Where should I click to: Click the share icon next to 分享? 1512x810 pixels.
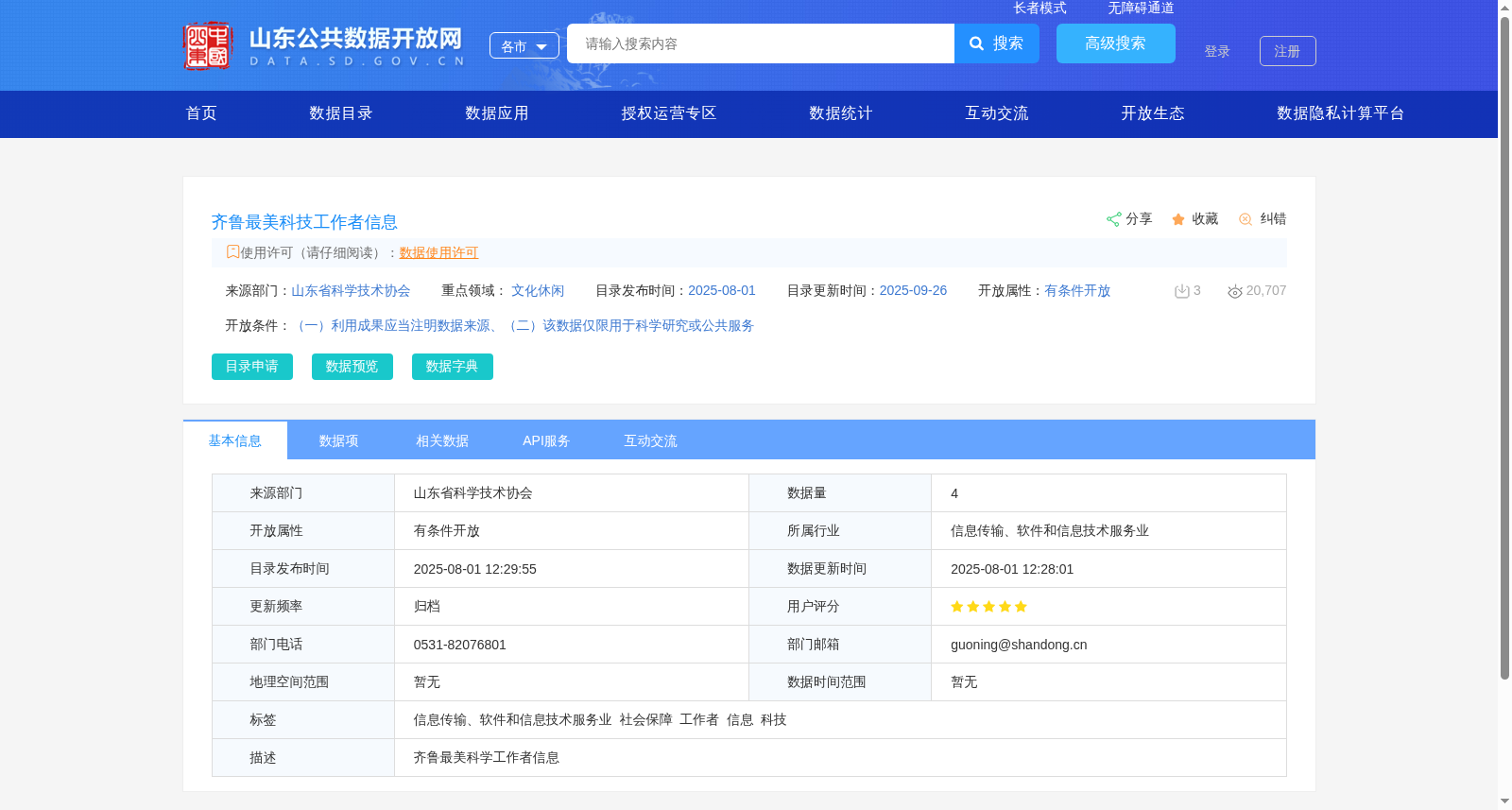pyautogui.click(x=1113, y=219)
